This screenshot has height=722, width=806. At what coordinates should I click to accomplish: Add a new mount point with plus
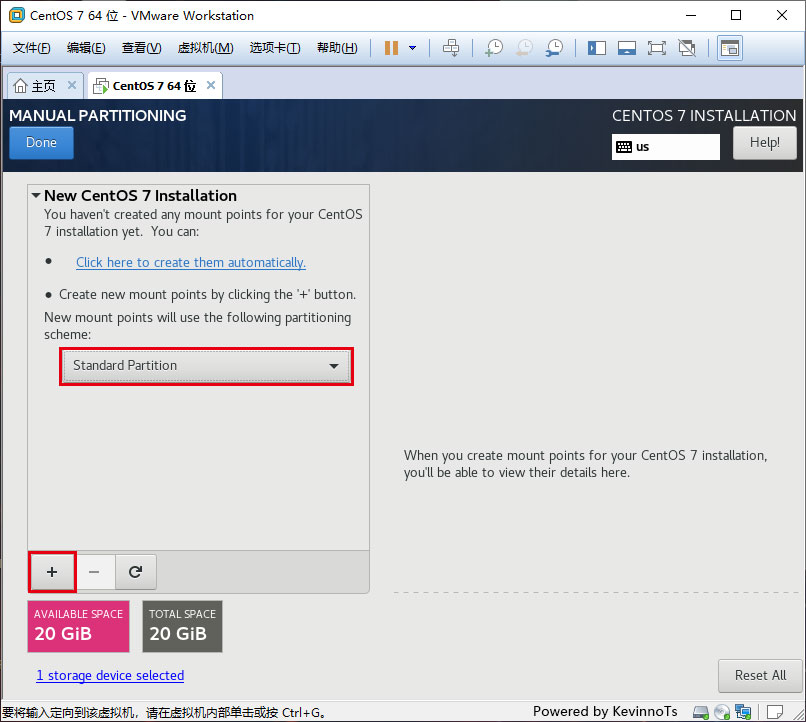click(52, 572)
